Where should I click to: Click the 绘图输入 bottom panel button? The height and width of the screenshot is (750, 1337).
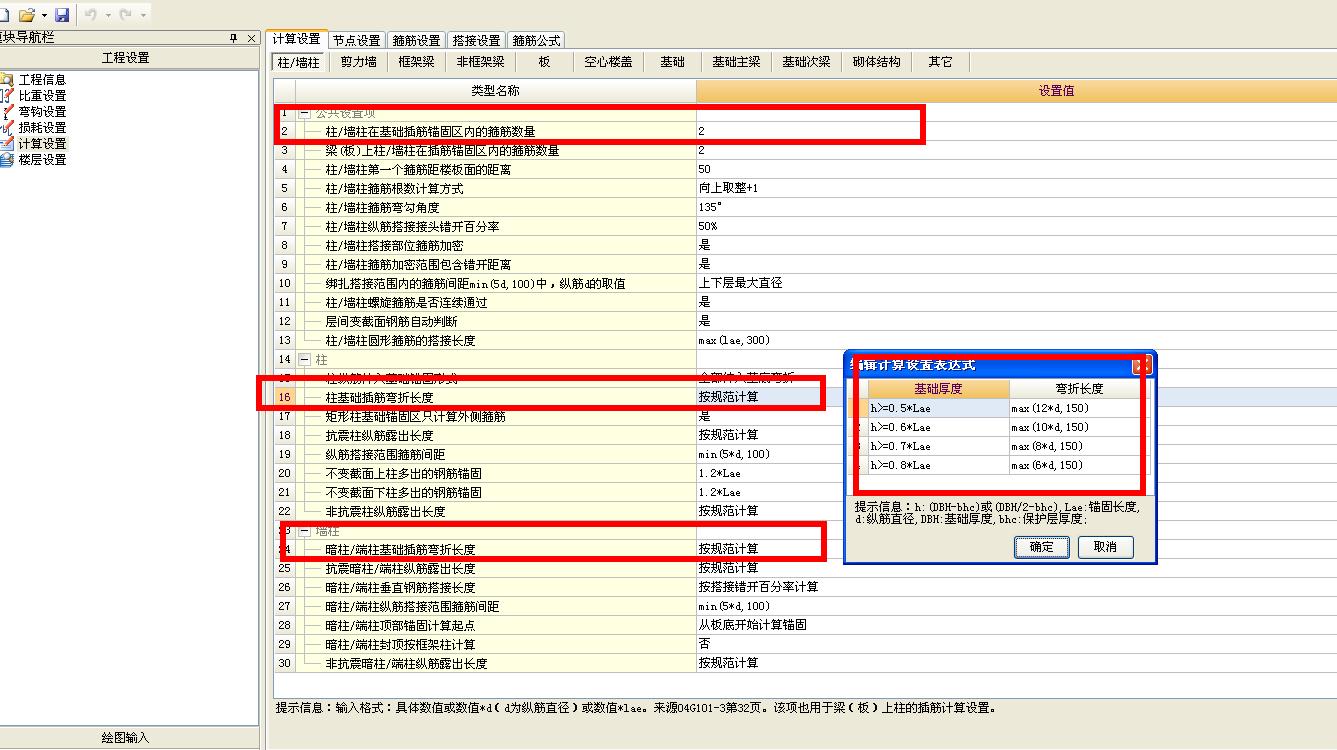click(126, 738)
